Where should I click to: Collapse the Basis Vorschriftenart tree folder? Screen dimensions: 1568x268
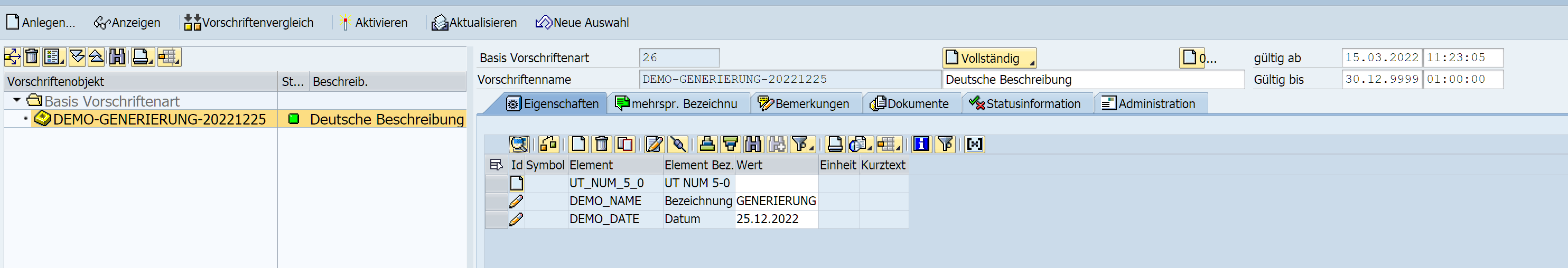point(17,100)
